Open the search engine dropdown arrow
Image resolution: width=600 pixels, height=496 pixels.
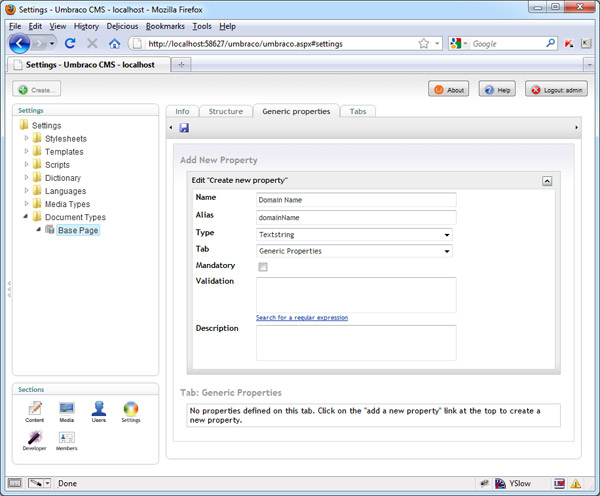465,43
